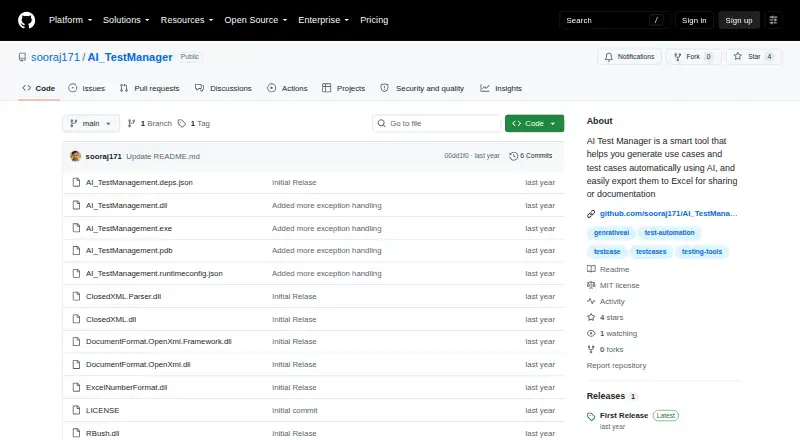Select the testing-tools topic tag
Image resolution: width=800 pixels, height=440 pixels.
click(x=702, y=252)
